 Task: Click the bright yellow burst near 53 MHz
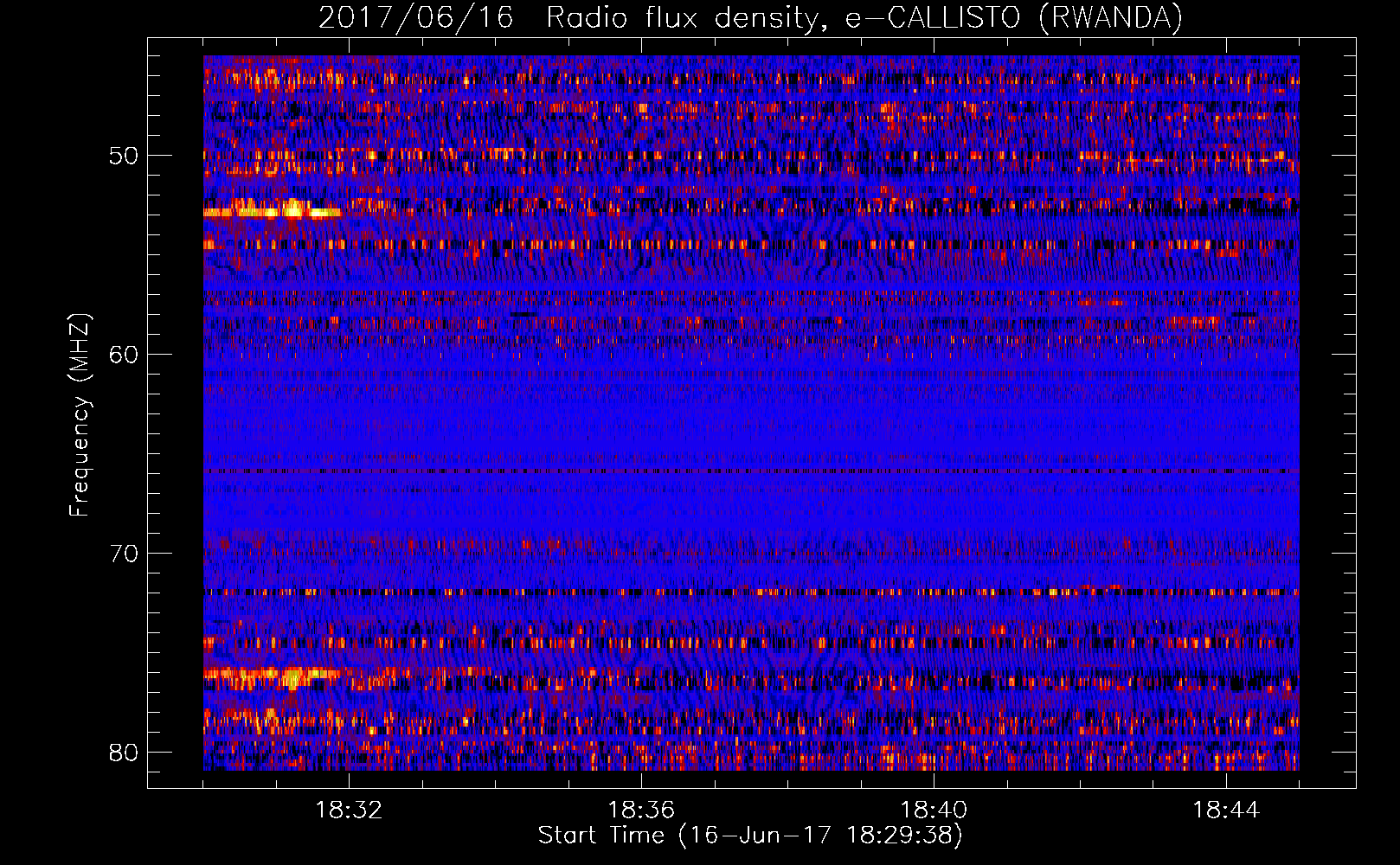(272, 210)
